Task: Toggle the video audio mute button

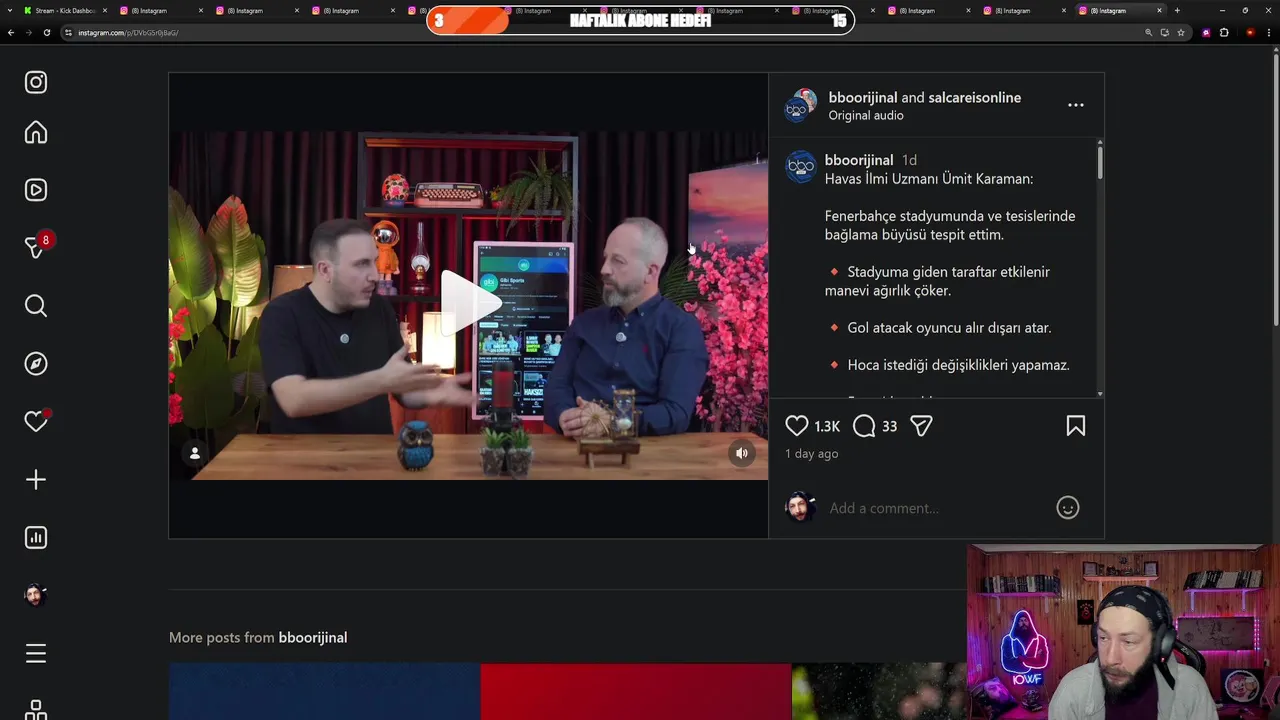Action: pos(742,453)
